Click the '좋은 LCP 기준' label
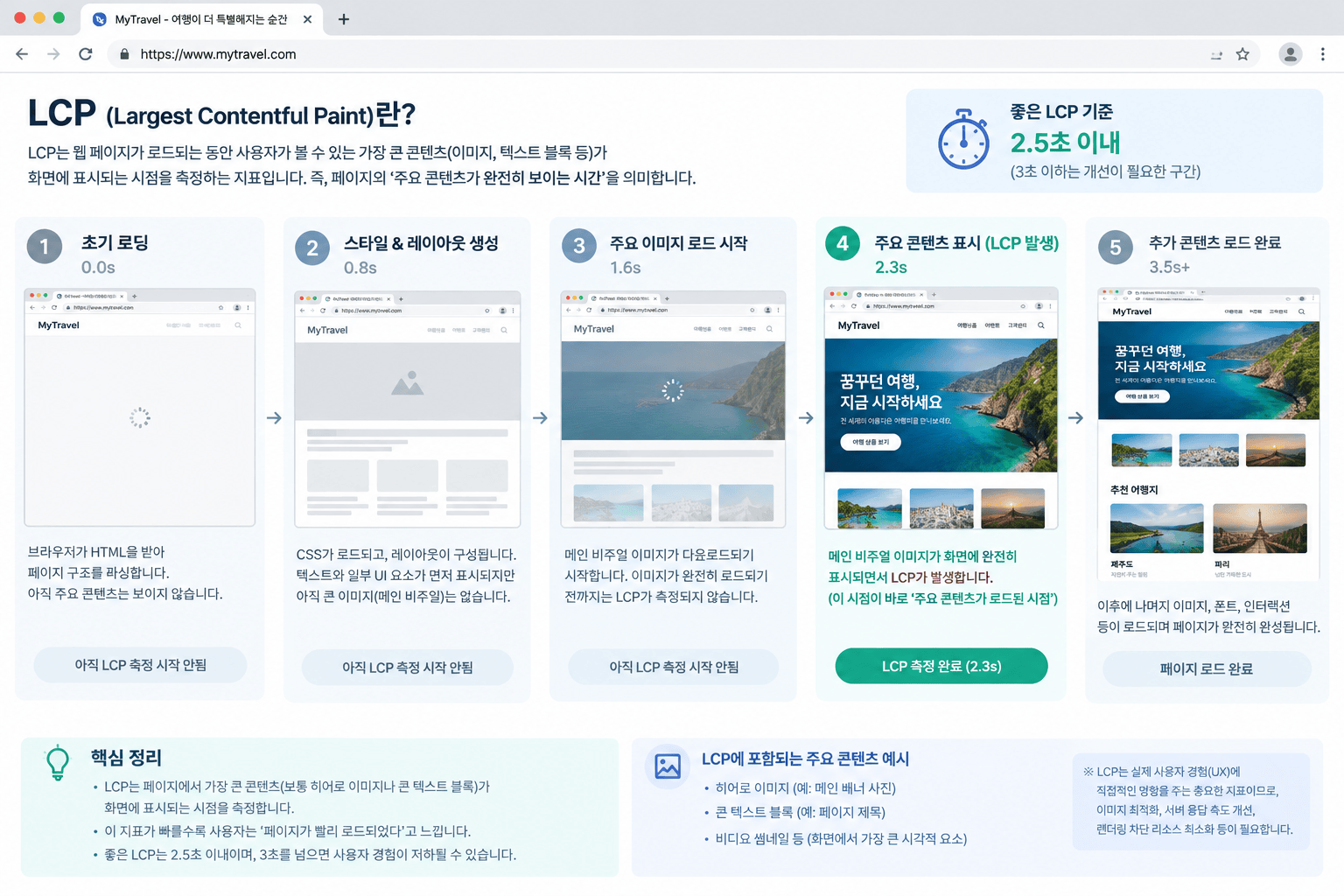Viewport: 1344px width, 896px height. pos(1062,112)
